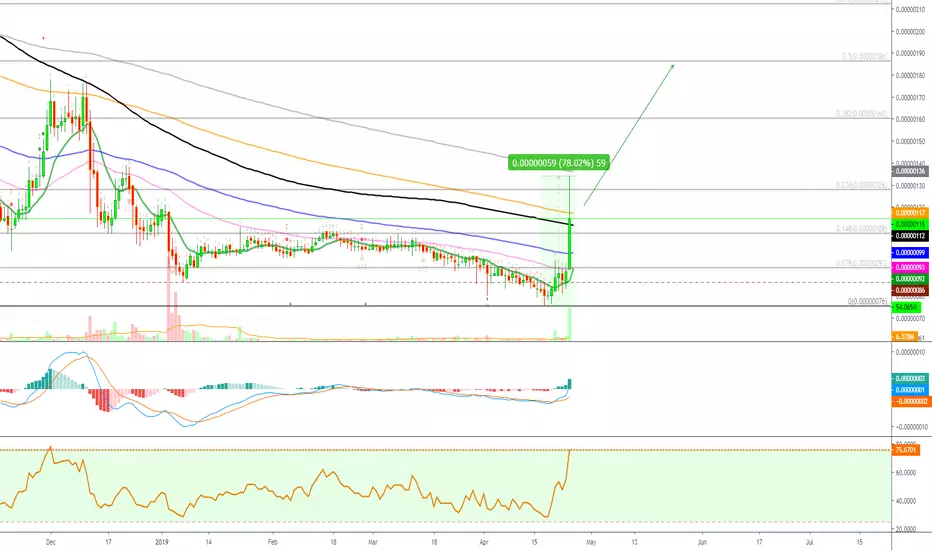Screen dimensions: 932x550
Task: Click the Mar date label
Action: (373, 542)
